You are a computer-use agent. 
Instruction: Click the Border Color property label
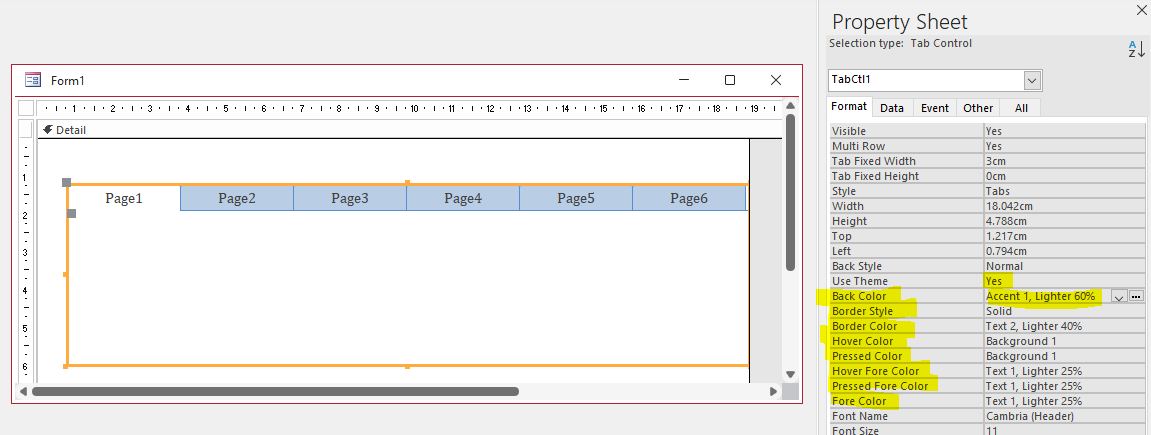865,326
